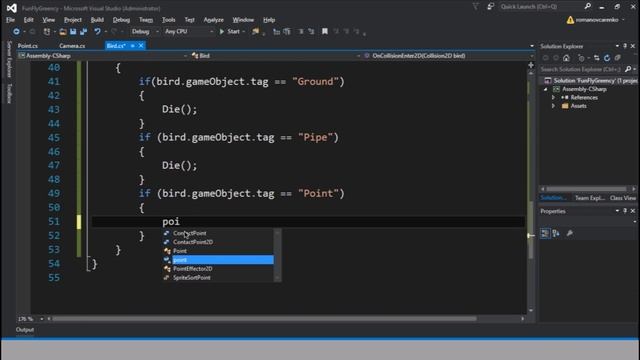Click the Show All Files icon

pos(618,58)
